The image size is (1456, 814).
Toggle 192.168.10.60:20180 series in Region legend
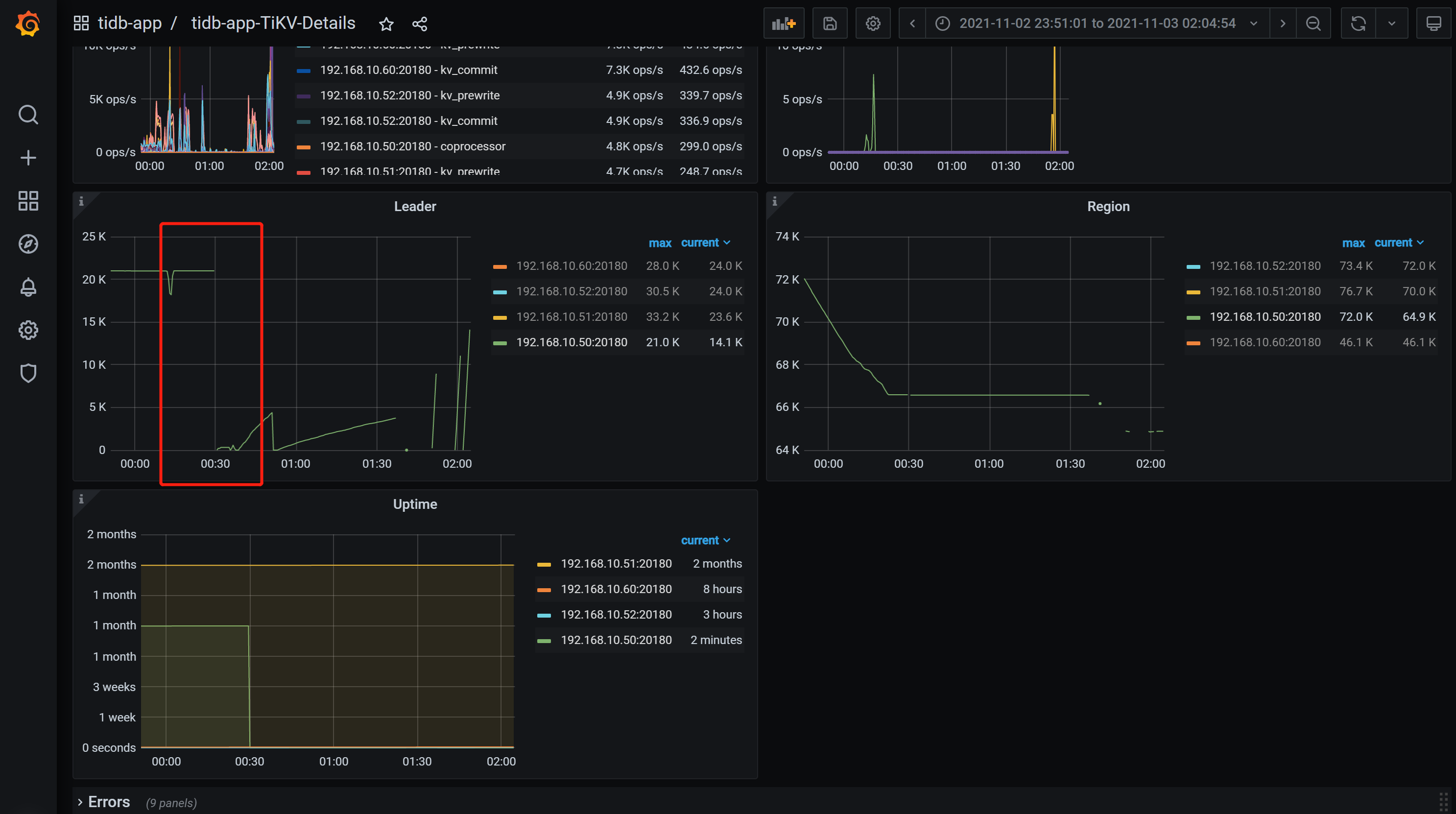tap(1265, 342)
